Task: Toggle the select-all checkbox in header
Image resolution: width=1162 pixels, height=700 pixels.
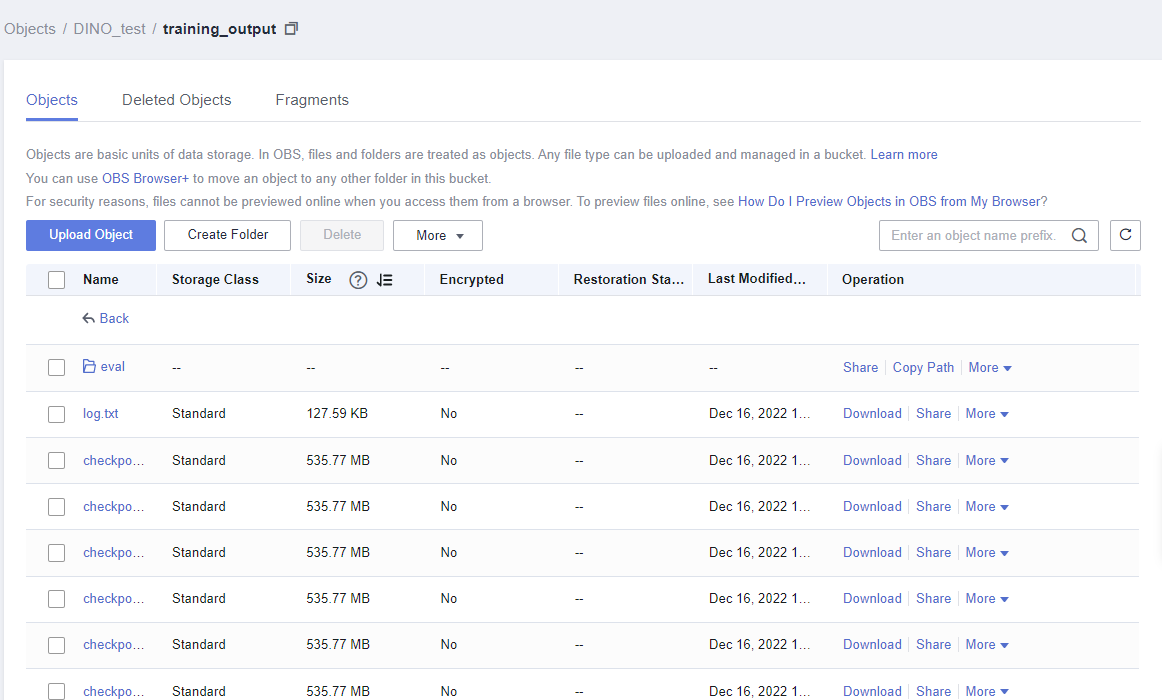Action: click(57, 280)
